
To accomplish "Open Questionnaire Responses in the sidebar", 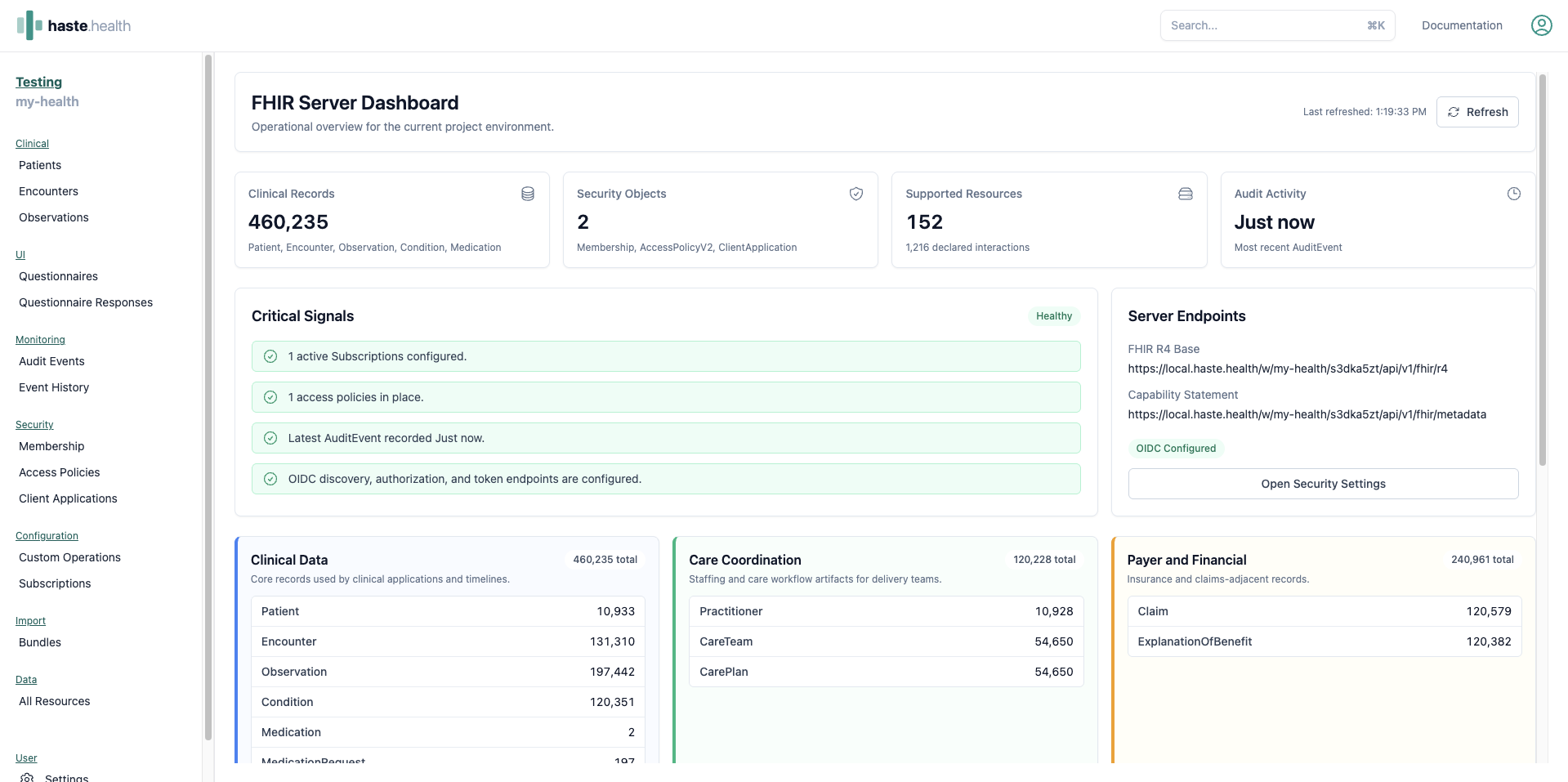I will 86,302.
